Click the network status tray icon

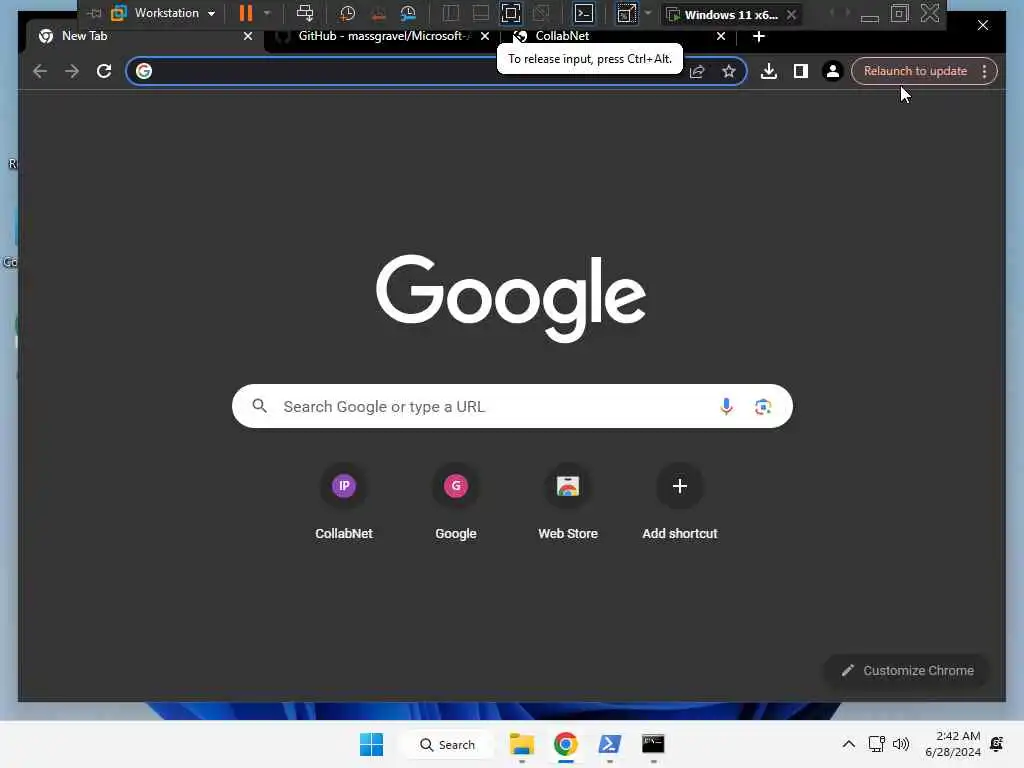click(876, 744)
